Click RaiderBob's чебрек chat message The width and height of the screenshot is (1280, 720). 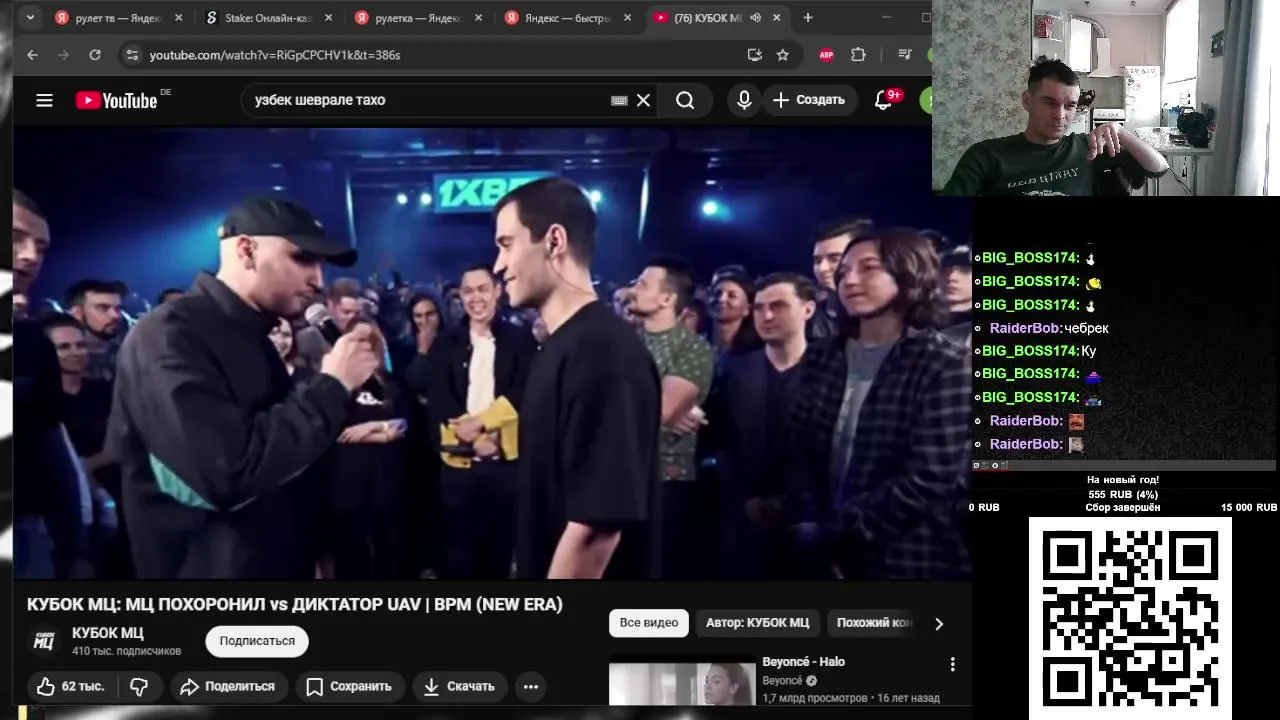1049,328
